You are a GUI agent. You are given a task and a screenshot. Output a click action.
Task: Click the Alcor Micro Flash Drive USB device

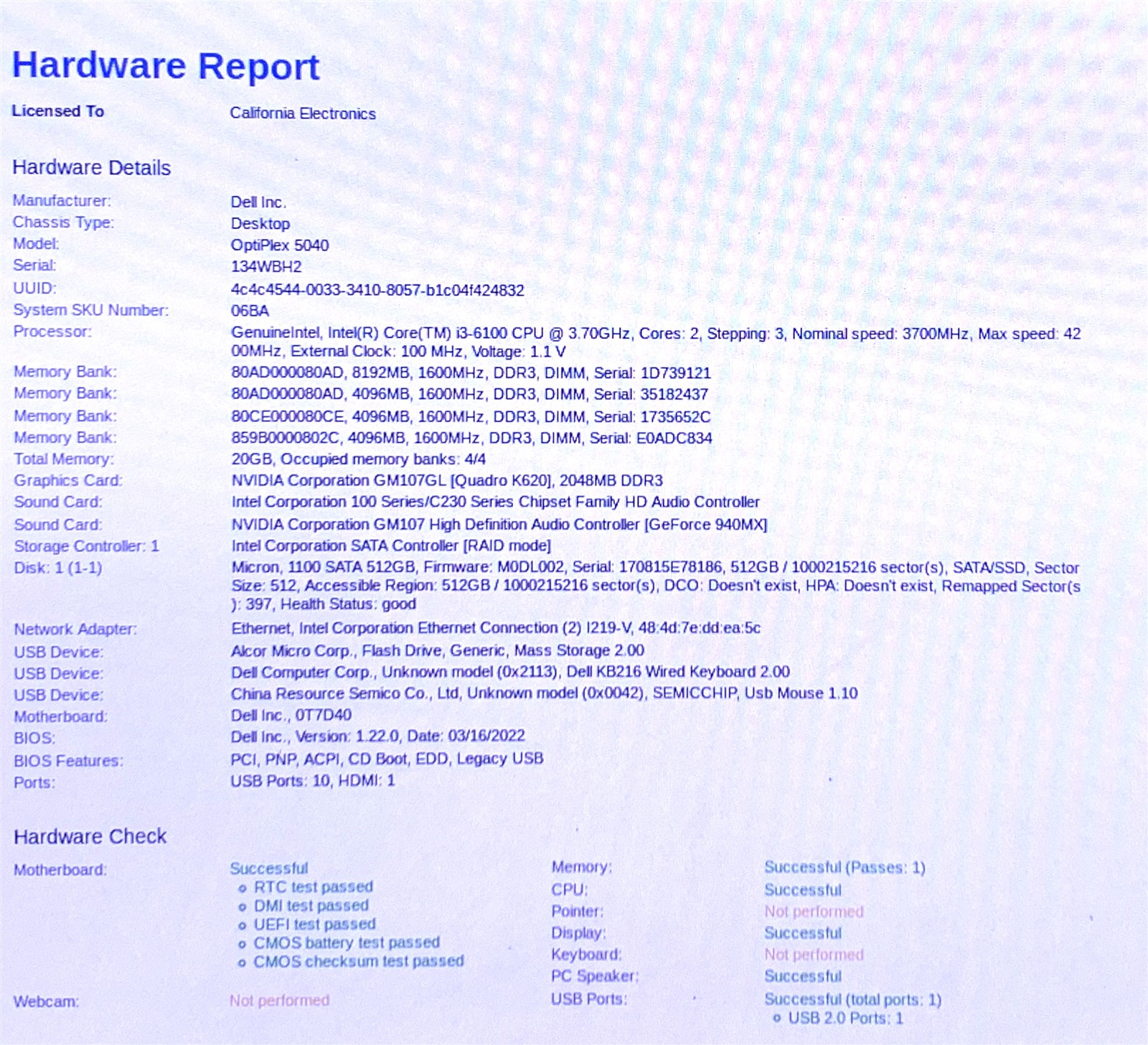pyautogui.click(x=438, y=650)
